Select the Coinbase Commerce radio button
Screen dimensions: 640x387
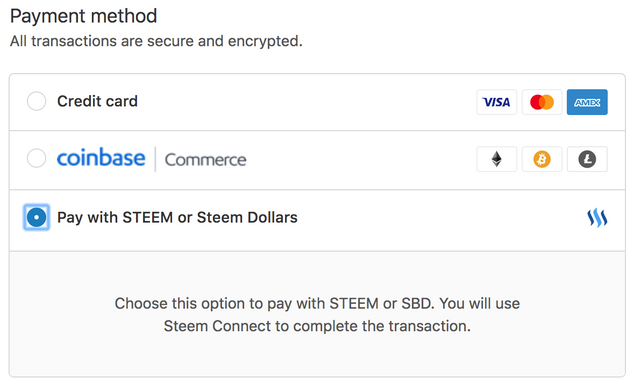coord(36,158)
